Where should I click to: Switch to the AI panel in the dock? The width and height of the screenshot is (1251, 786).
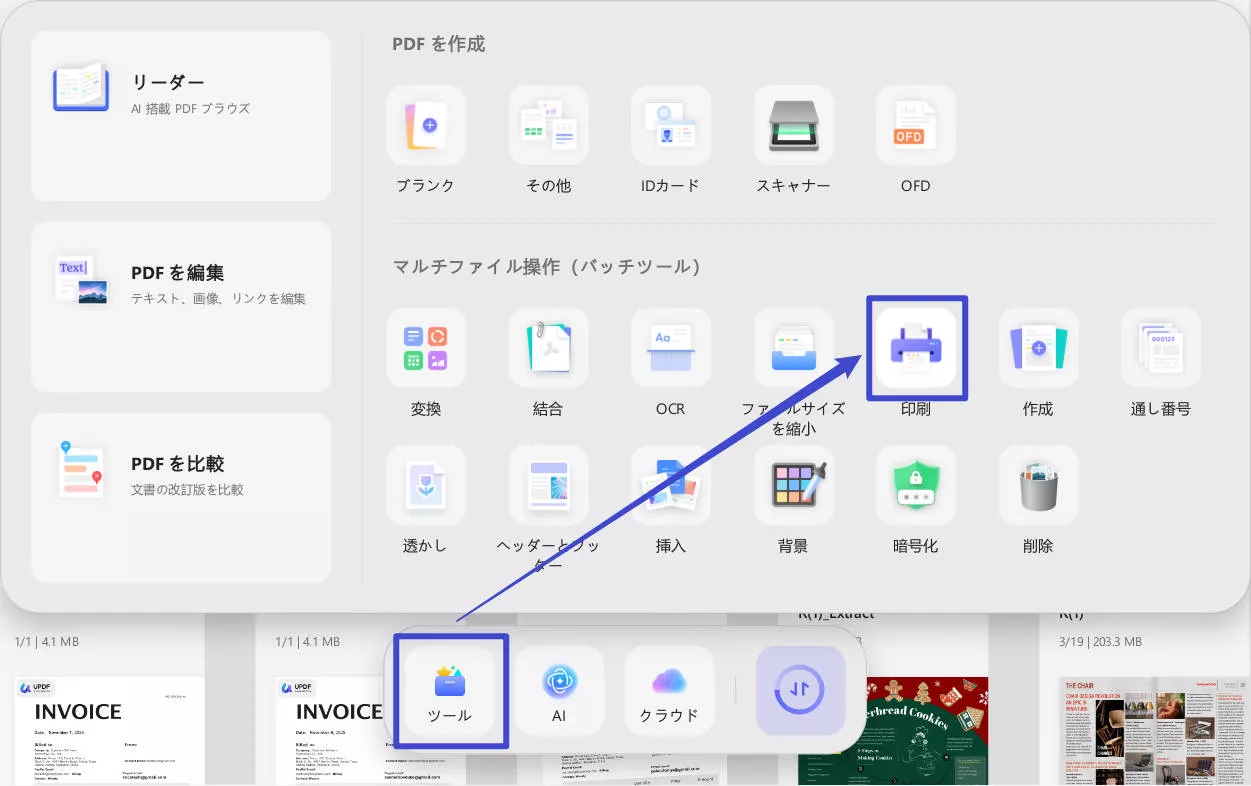(x=558, y=690)
